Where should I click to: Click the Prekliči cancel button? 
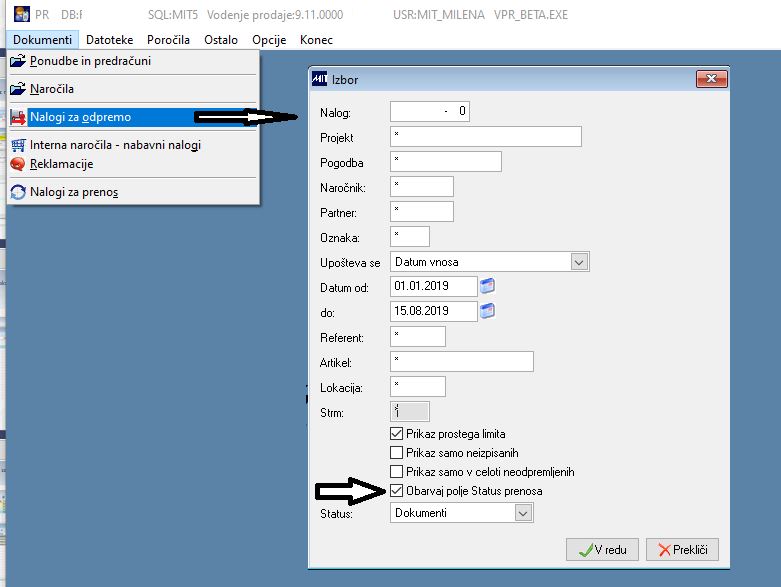point(682,550)
